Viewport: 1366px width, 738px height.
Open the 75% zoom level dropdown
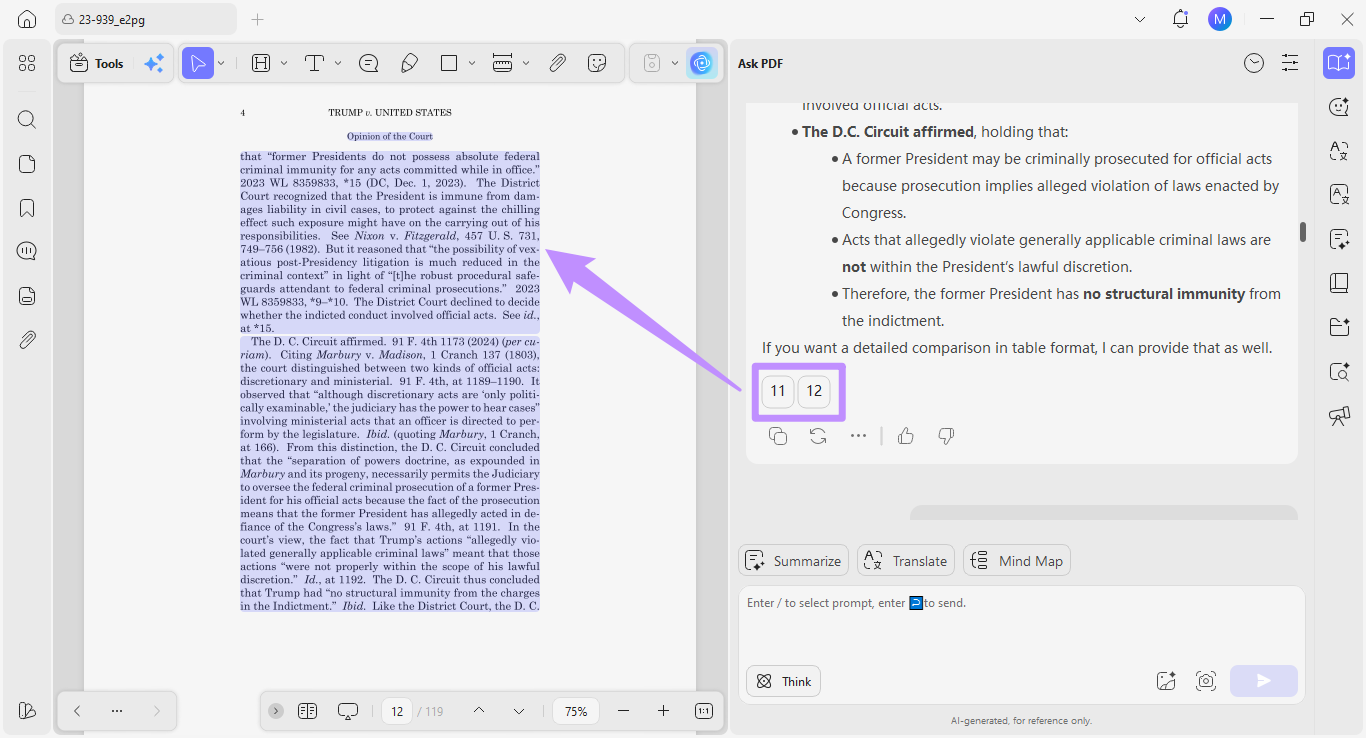point(576,711)
